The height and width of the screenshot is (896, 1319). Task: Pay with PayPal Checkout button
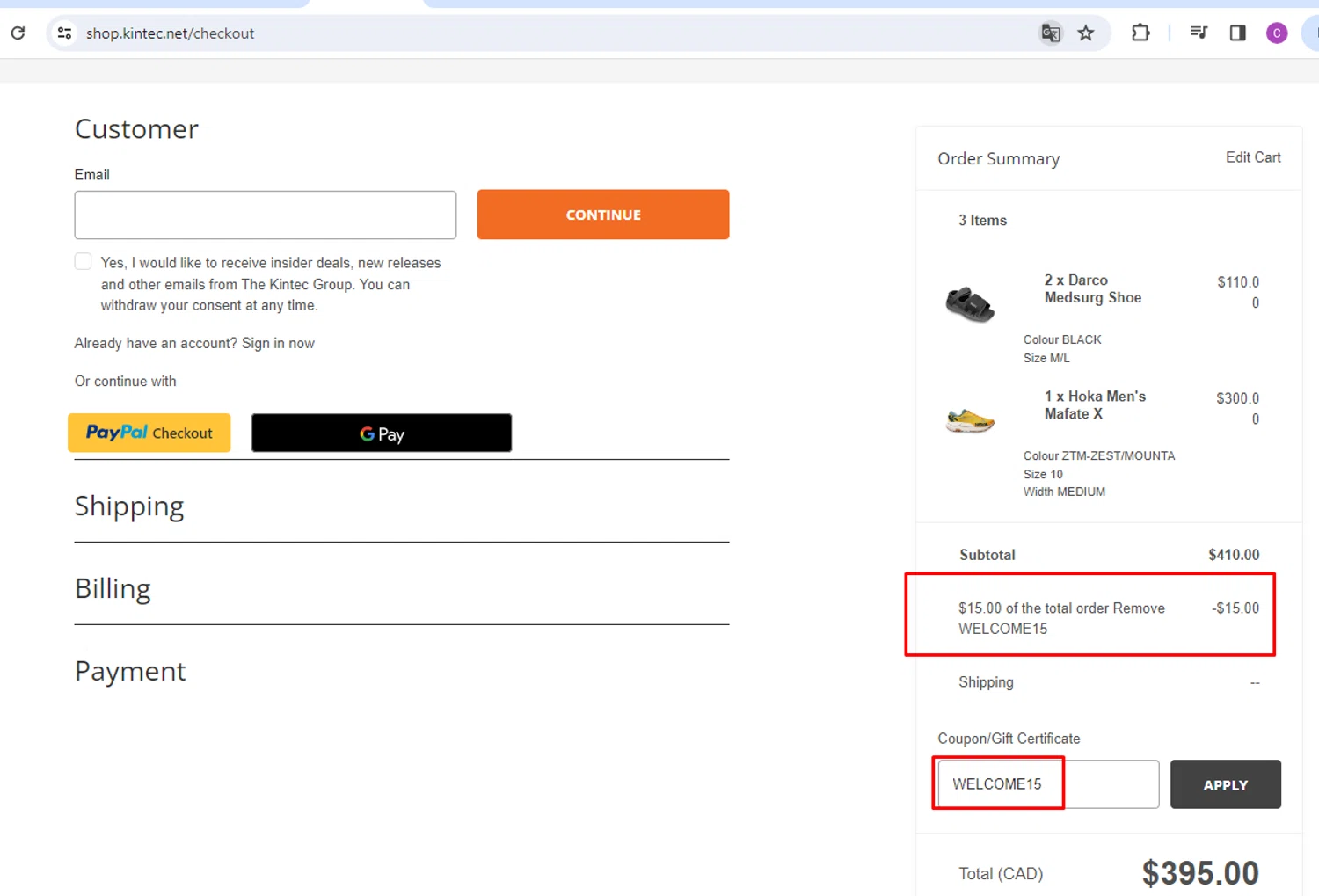149,433
